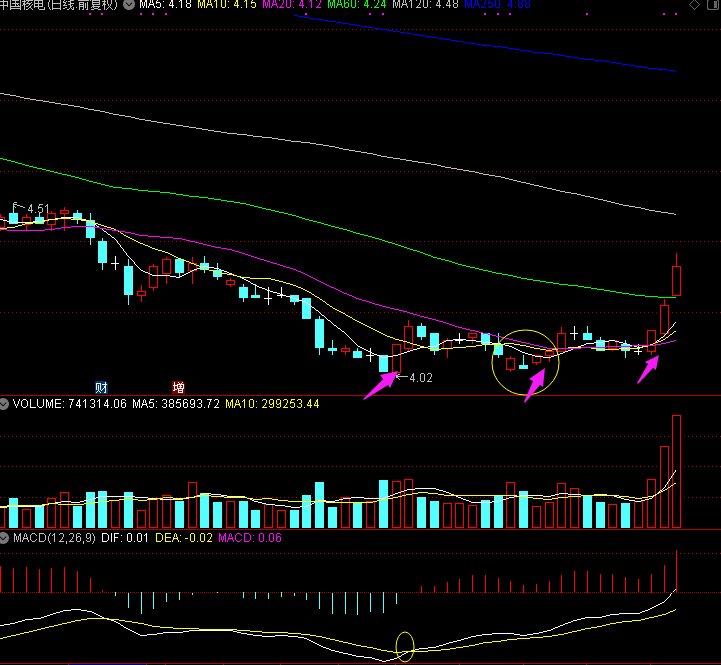Select the MA250: 4.88 indicator label
This screenshot has height=665, width=721.
click(498, 5)
